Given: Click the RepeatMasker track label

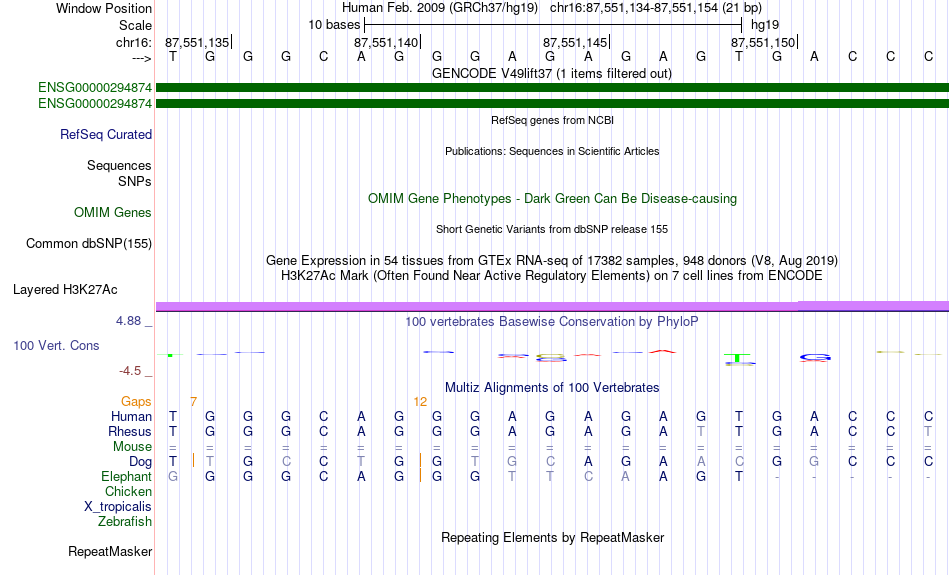Looking at the screenshot, I should coord(110,552).
